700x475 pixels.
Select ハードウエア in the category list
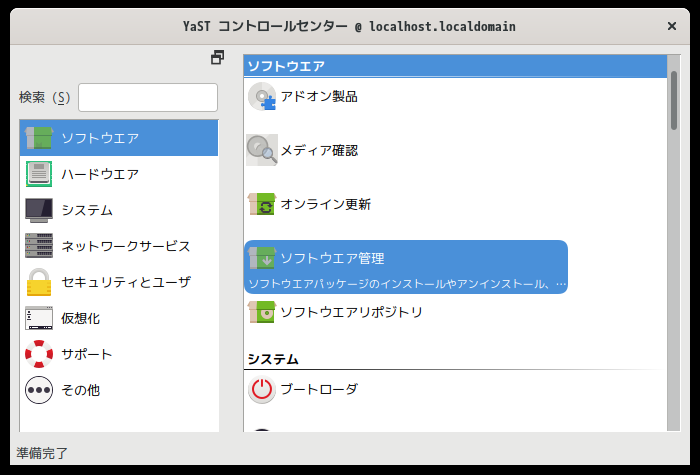point(119,174)
